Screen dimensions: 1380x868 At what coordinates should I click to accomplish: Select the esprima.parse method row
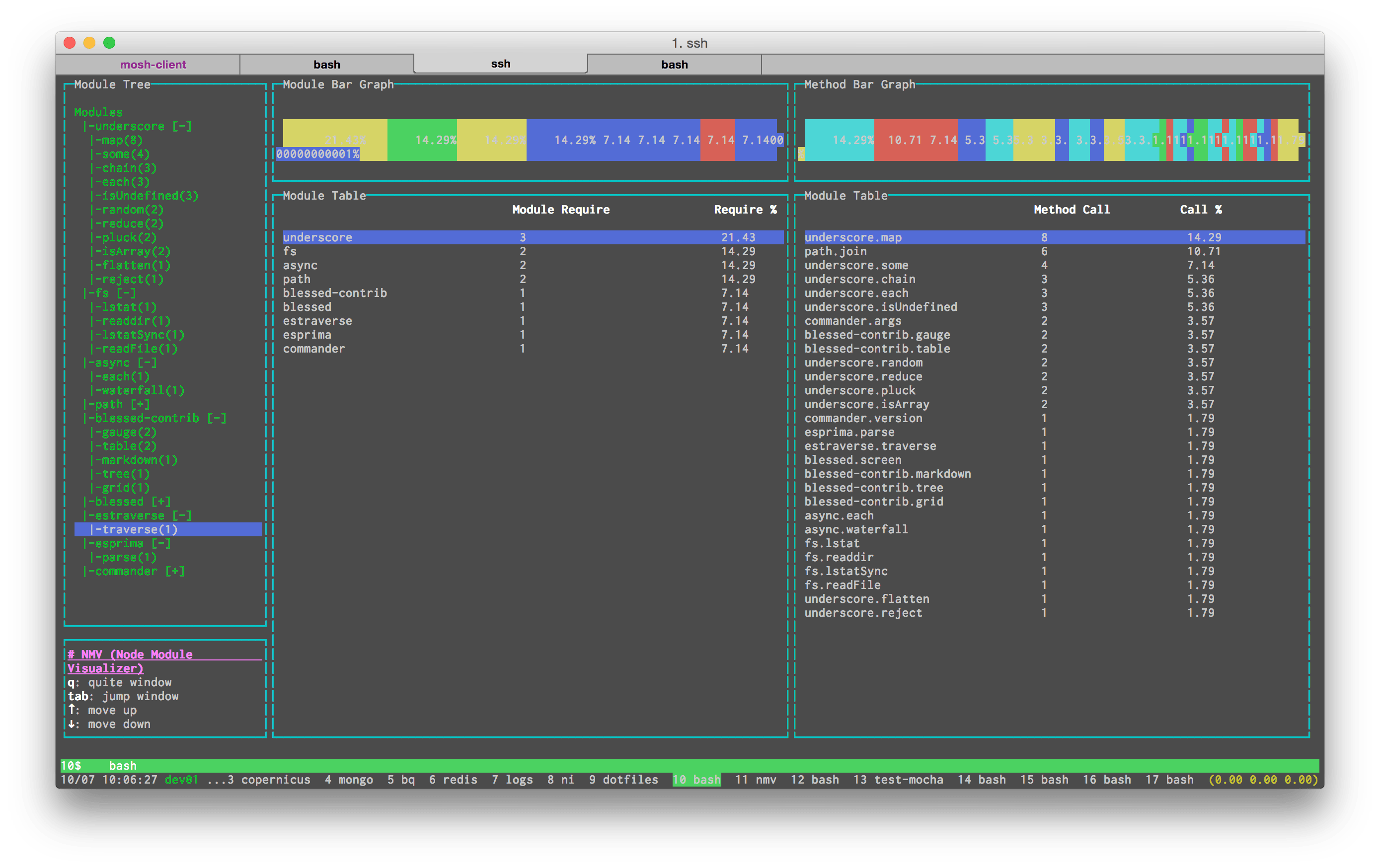1055,432
